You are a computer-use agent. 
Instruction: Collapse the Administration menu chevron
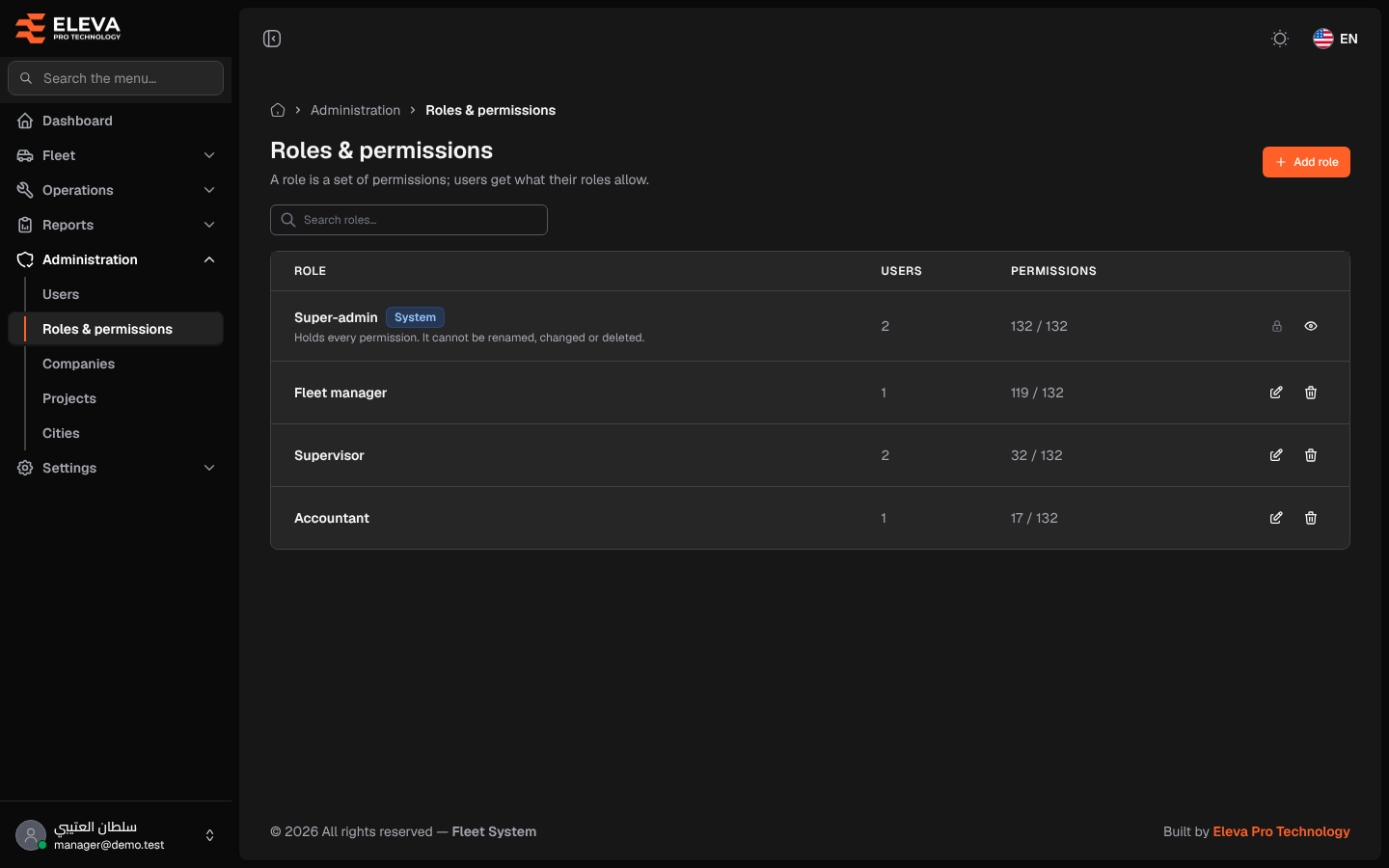[209, 259]
